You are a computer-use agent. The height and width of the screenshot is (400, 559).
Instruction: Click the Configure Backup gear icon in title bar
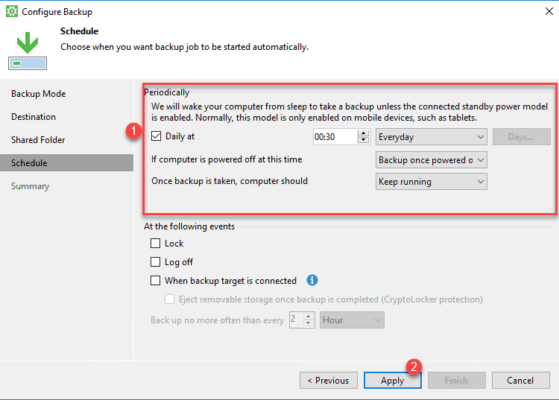11,11
